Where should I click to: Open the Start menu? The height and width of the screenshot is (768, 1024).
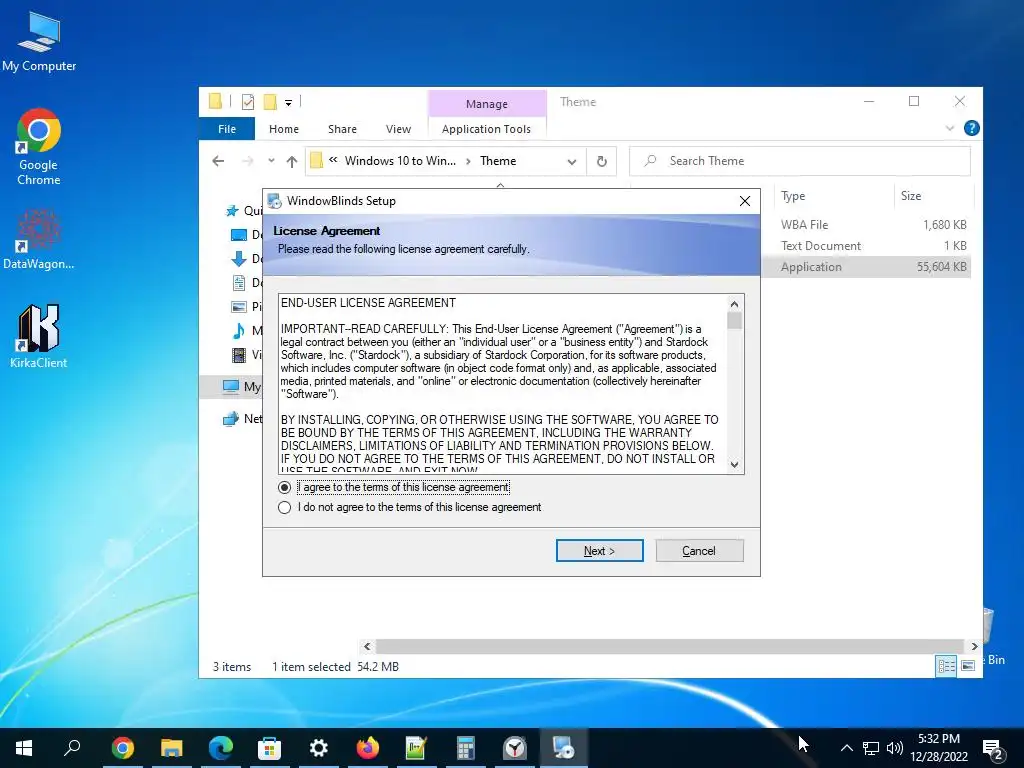click(x=24, y=748)
